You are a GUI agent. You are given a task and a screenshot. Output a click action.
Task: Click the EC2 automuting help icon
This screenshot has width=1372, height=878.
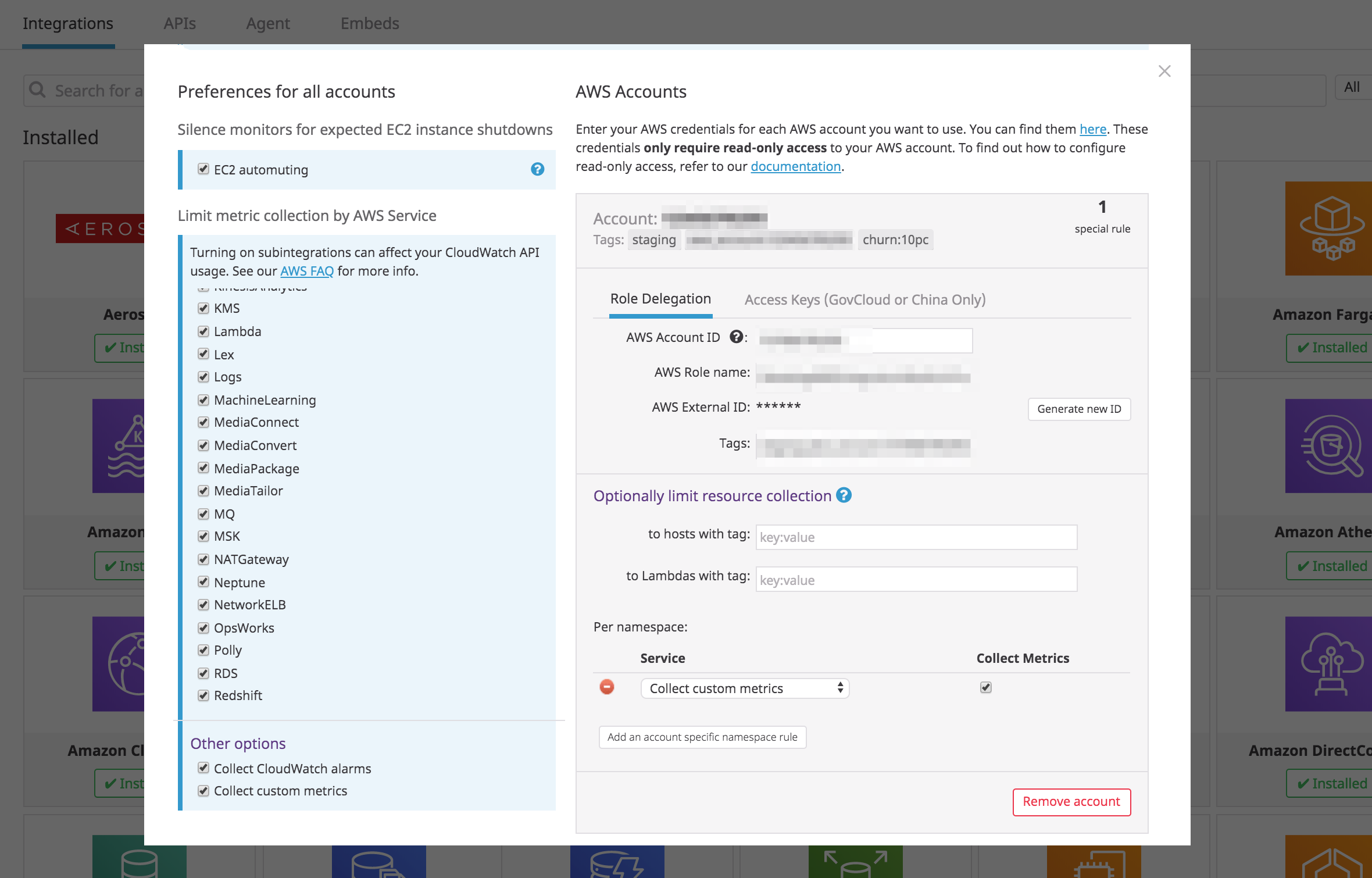tap(538, 170)
